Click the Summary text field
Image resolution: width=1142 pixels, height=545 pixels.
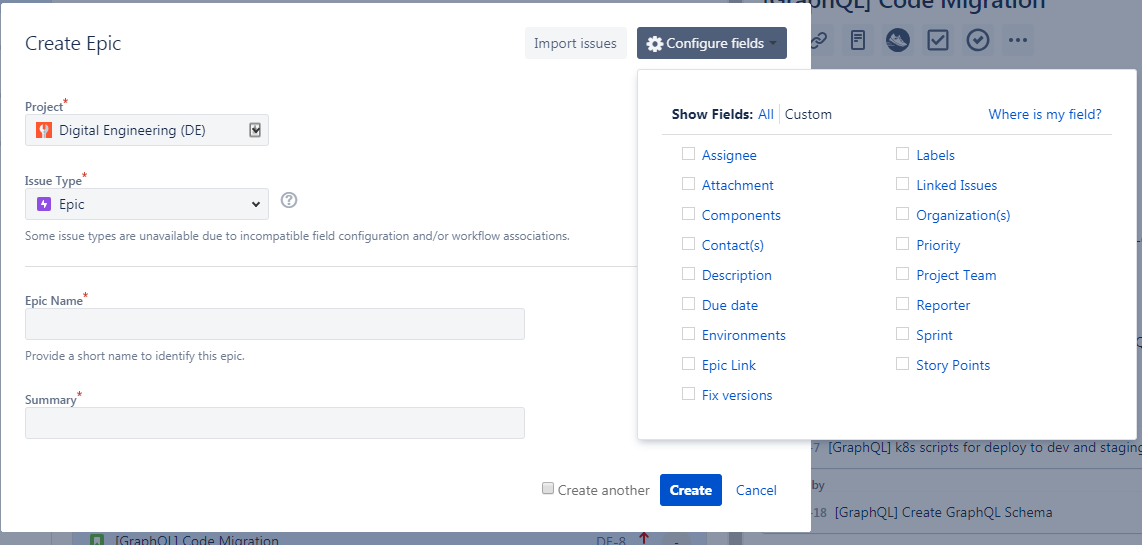[x=275, y=423]
